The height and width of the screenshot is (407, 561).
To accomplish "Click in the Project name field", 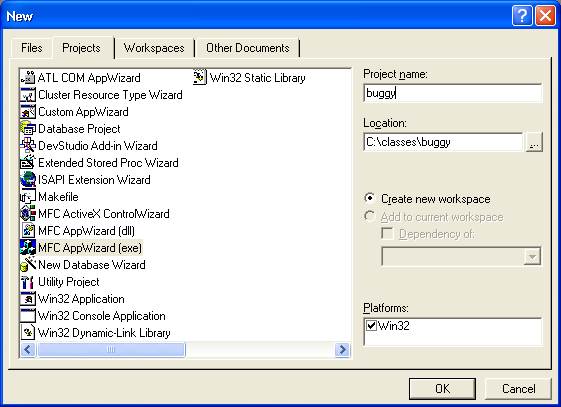I will tap(453, 93).
